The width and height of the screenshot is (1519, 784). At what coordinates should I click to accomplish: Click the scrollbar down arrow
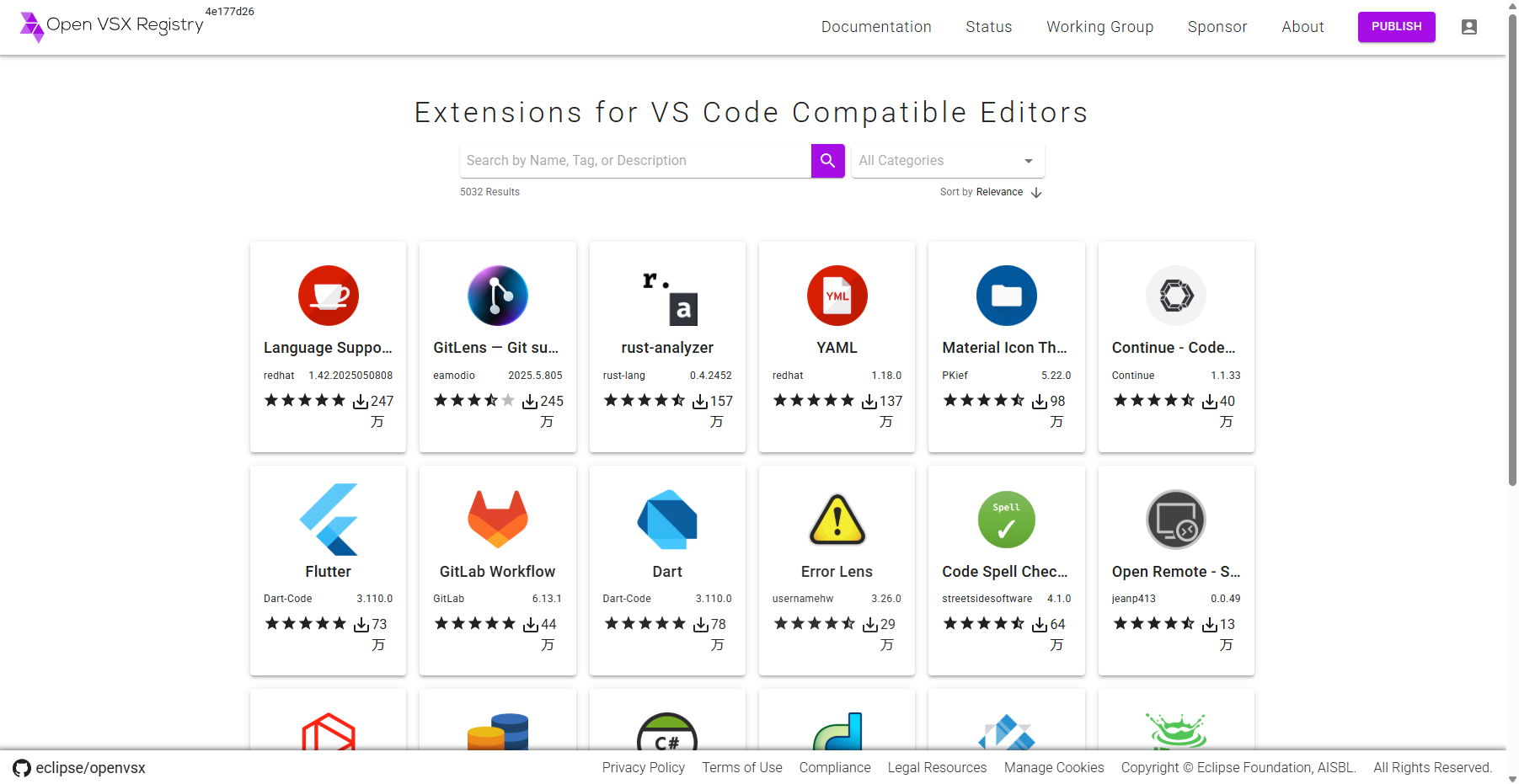(1512, 778)
